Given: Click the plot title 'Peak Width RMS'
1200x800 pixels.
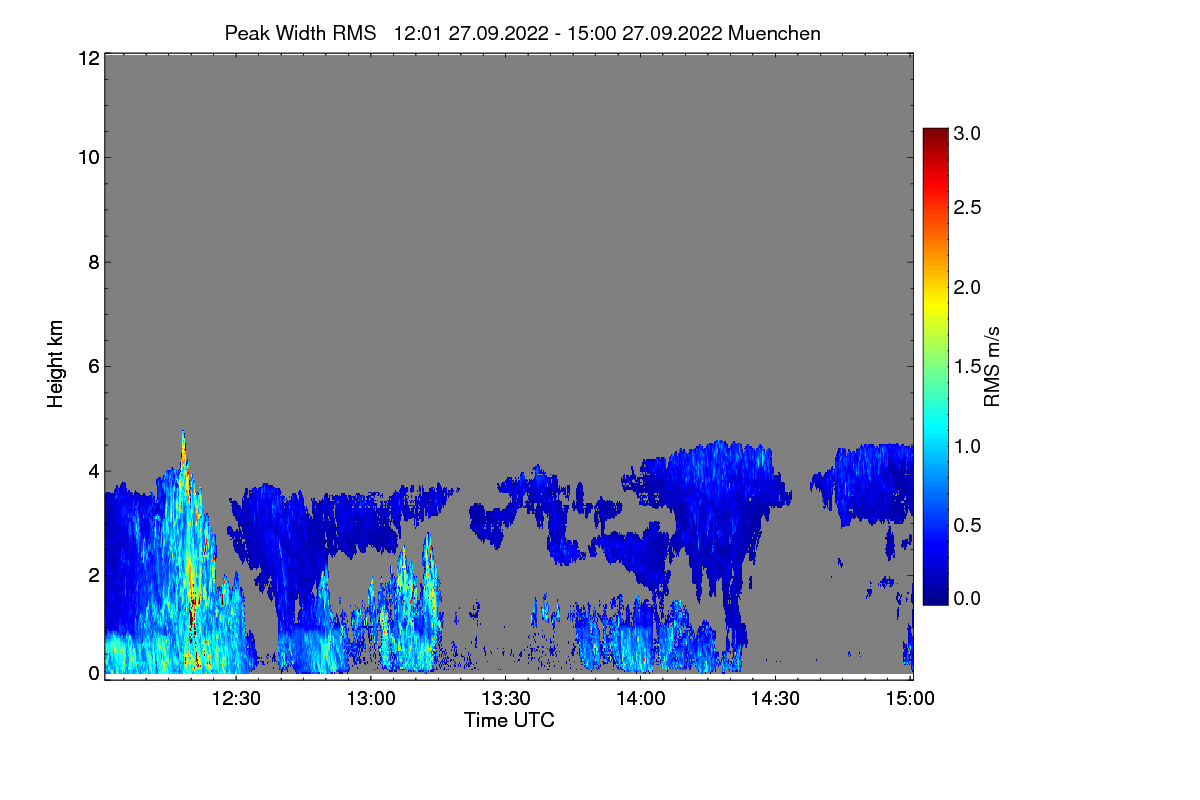Looking at the screenshot, I should click(300, 33).
